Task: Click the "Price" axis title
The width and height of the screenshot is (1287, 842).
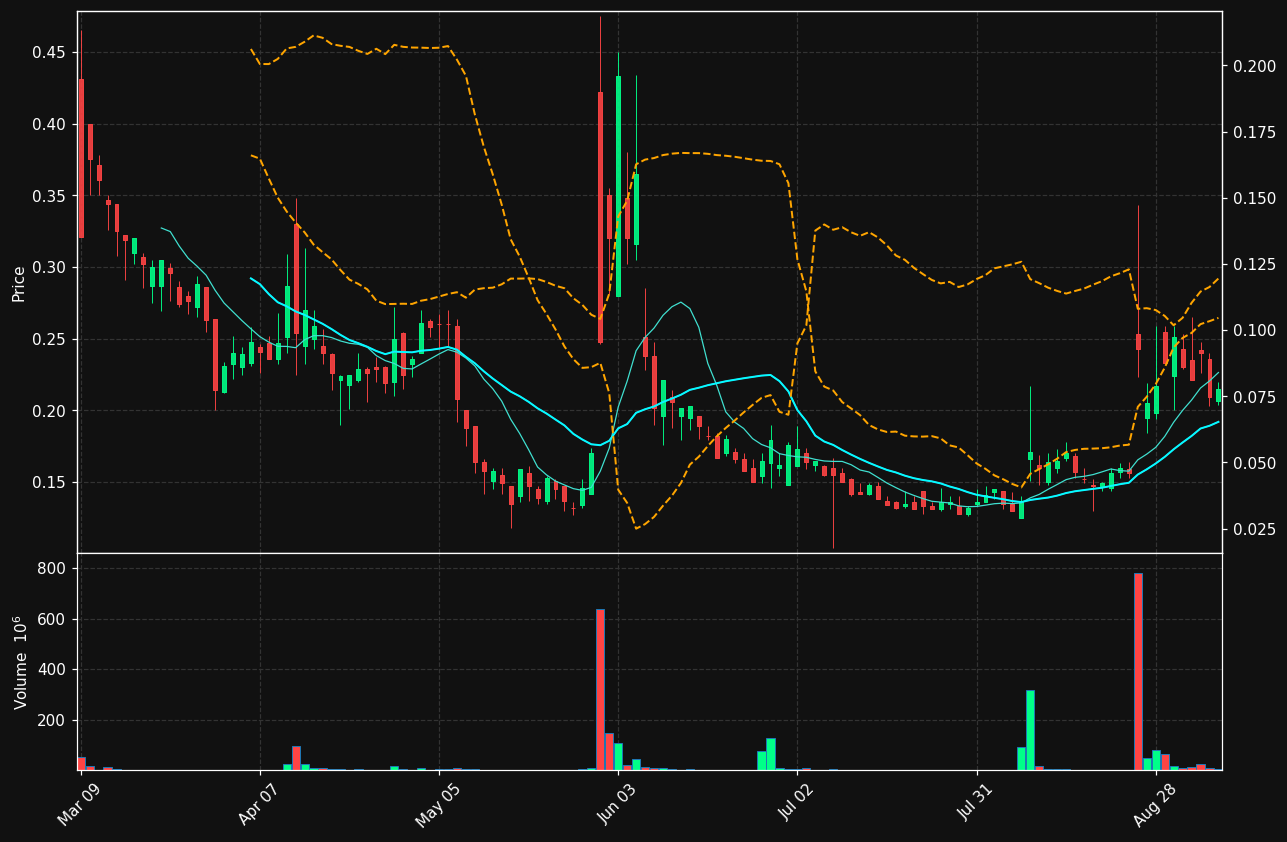Action: click(19, 283)
